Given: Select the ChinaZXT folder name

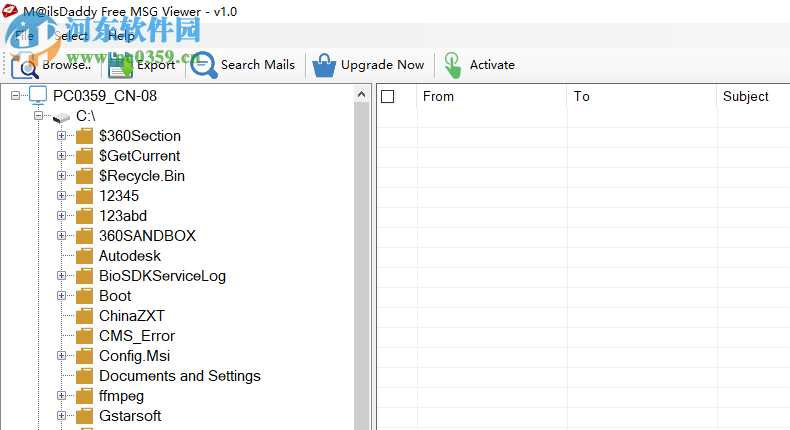Looking at the screenshot, I should (132, 316).
